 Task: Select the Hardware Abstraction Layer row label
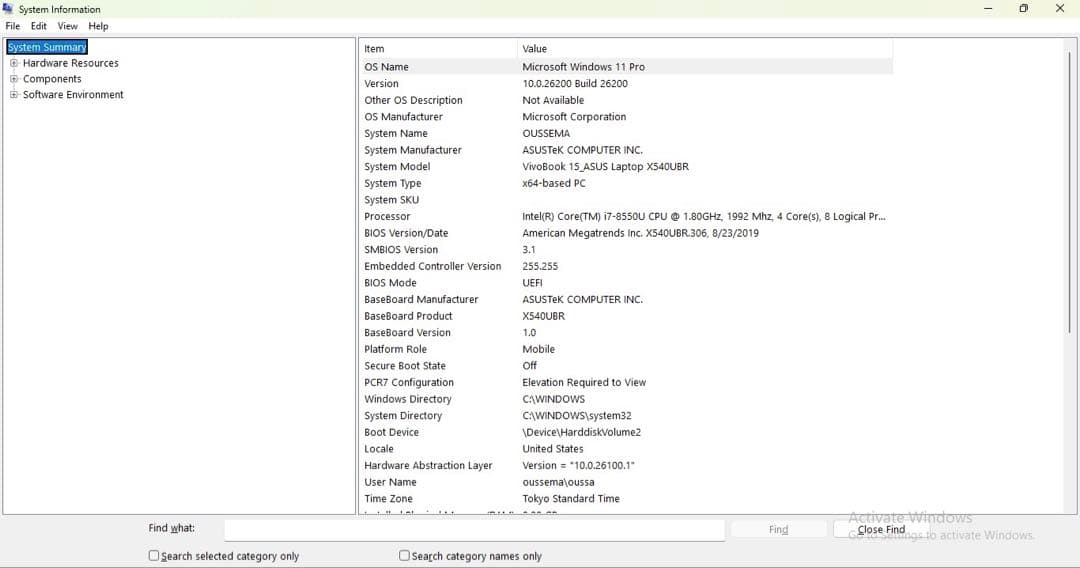(428, 465)
